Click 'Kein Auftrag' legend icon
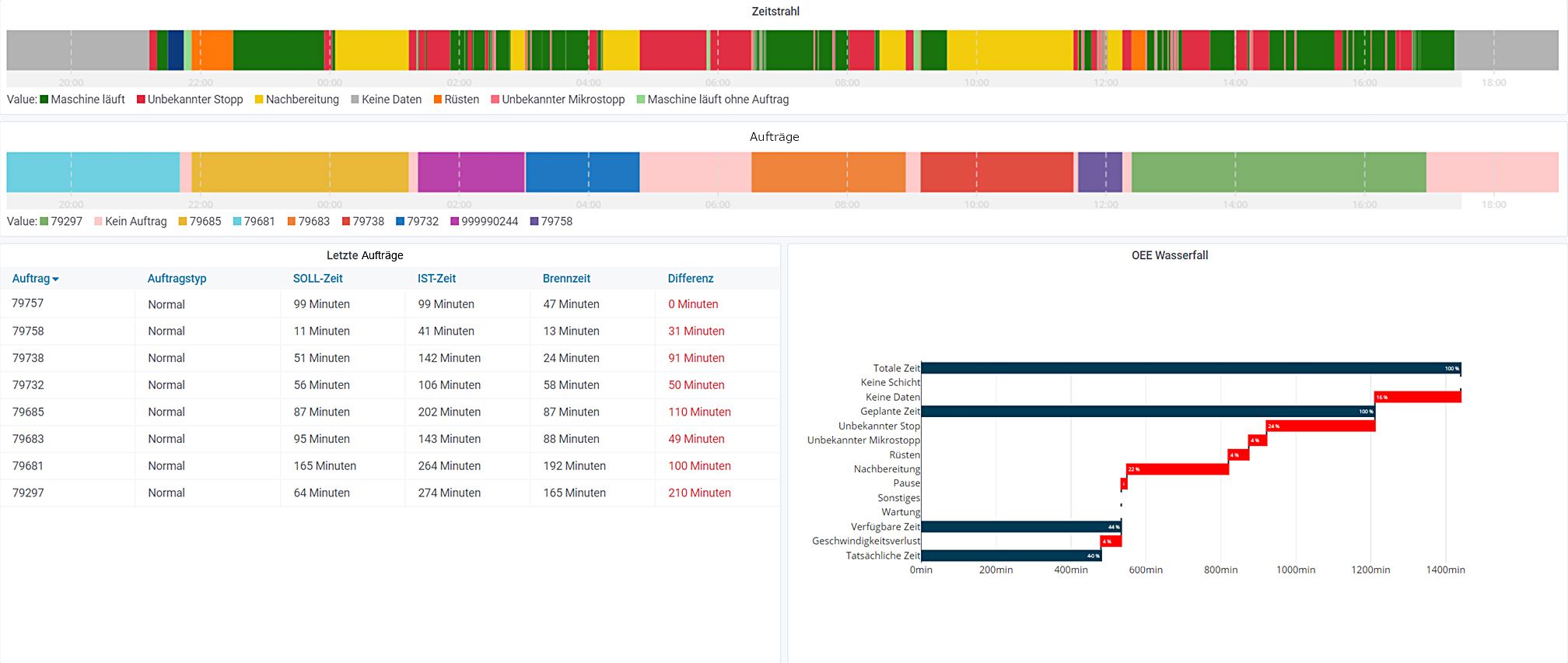This screenshot has width=1568, height=663. [x=99, y=222]
